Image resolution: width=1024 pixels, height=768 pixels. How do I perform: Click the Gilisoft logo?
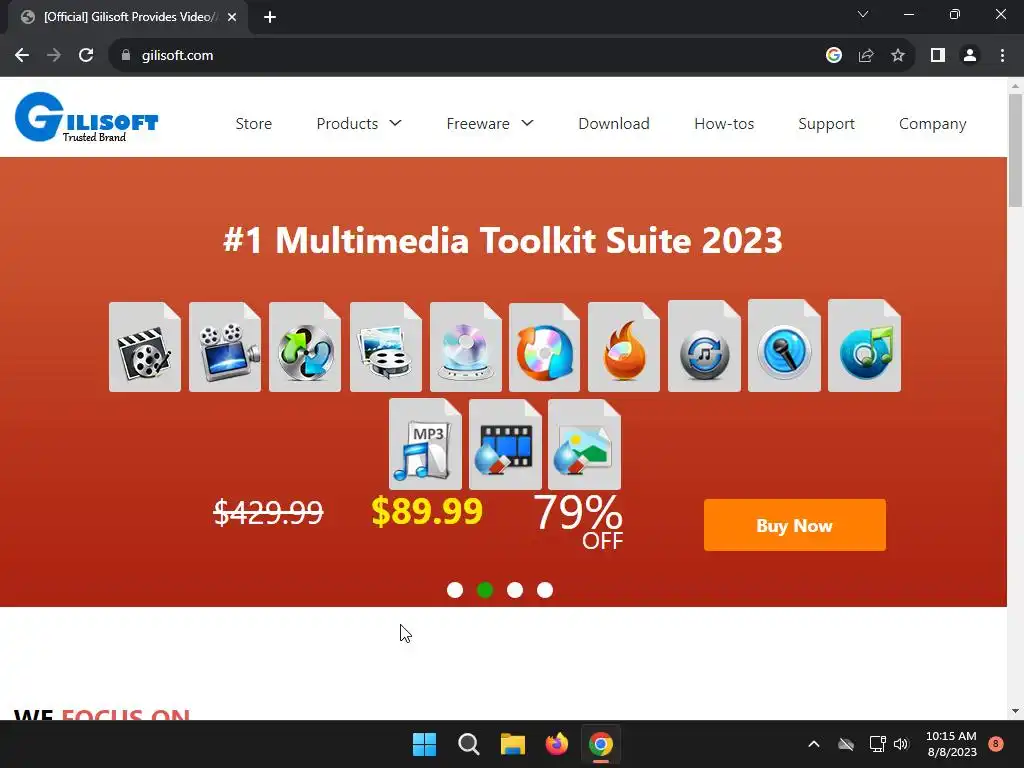(86, 117)
